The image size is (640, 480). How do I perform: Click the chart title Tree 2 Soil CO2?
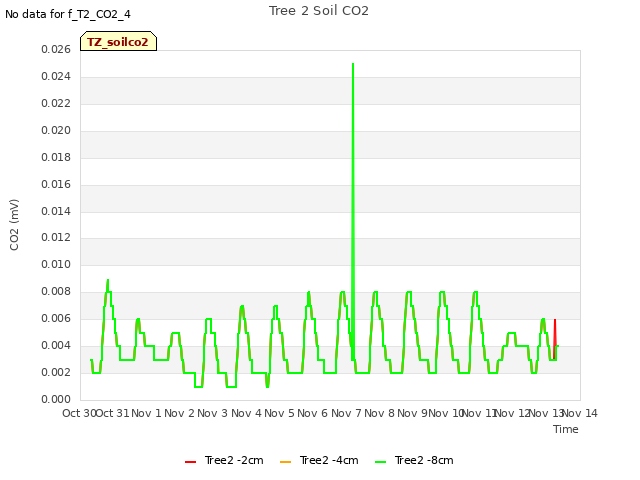(319, 11)
